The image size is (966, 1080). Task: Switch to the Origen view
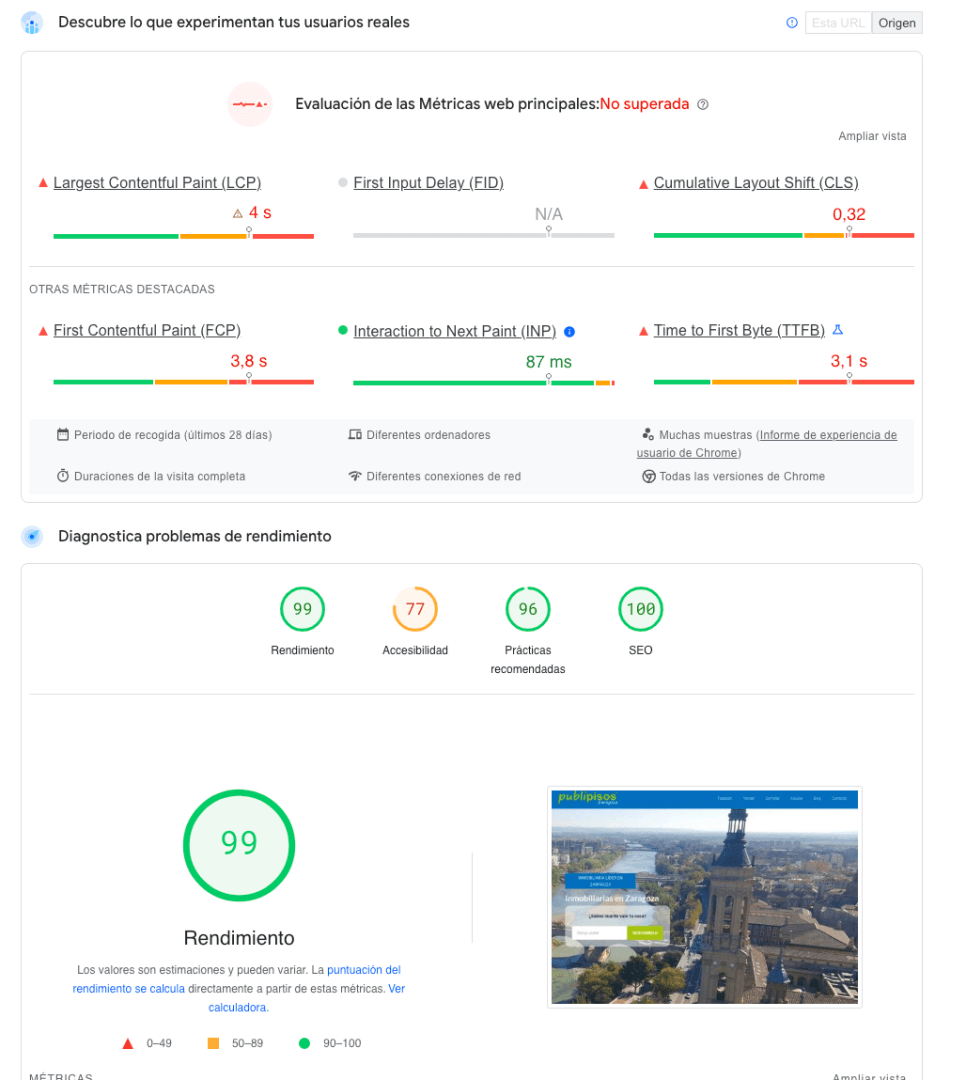point(897,23)
